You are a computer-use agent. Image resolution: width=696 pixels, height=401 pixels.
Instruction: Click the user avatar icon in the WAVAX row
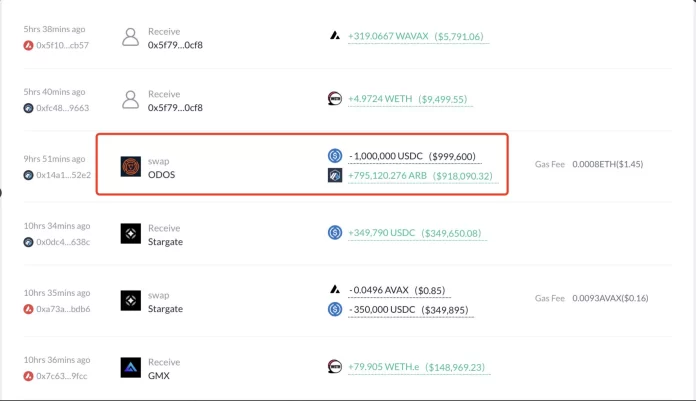(130, 37)
